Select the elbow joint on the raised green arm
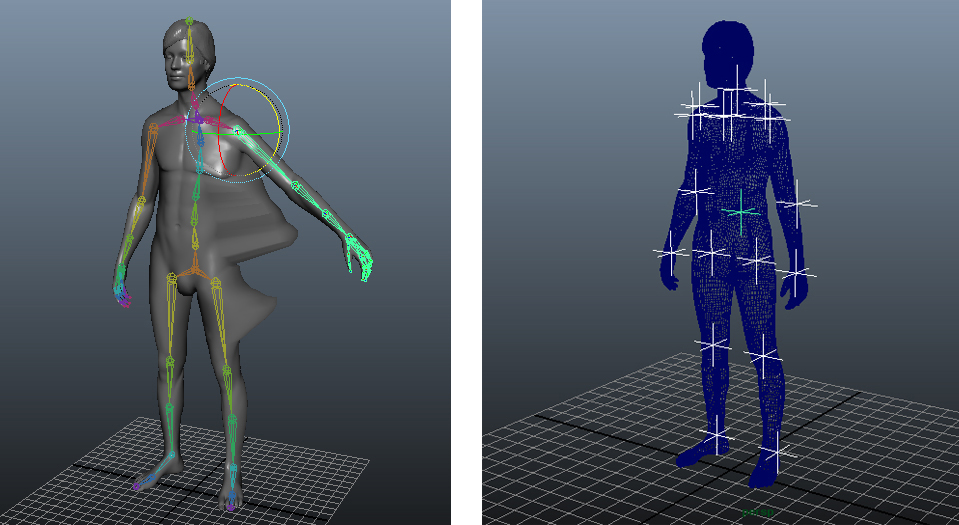 click(296, 185)
